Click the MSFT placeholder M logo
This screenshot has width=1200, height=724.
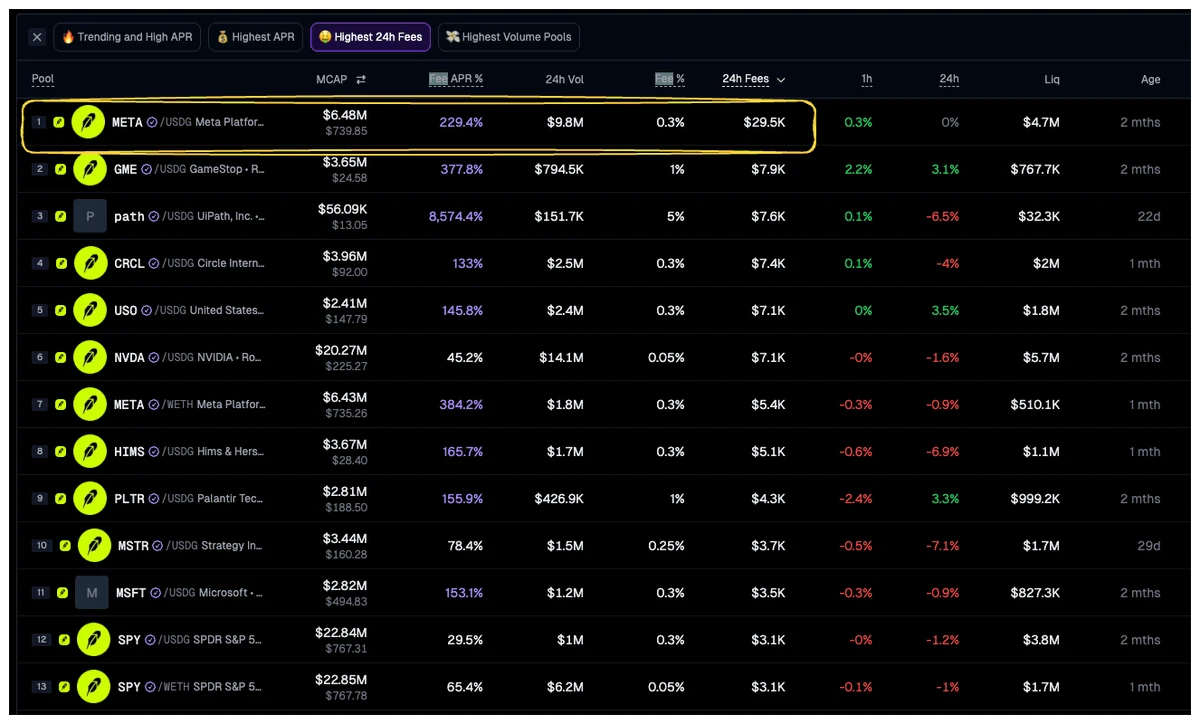point(92,592)
